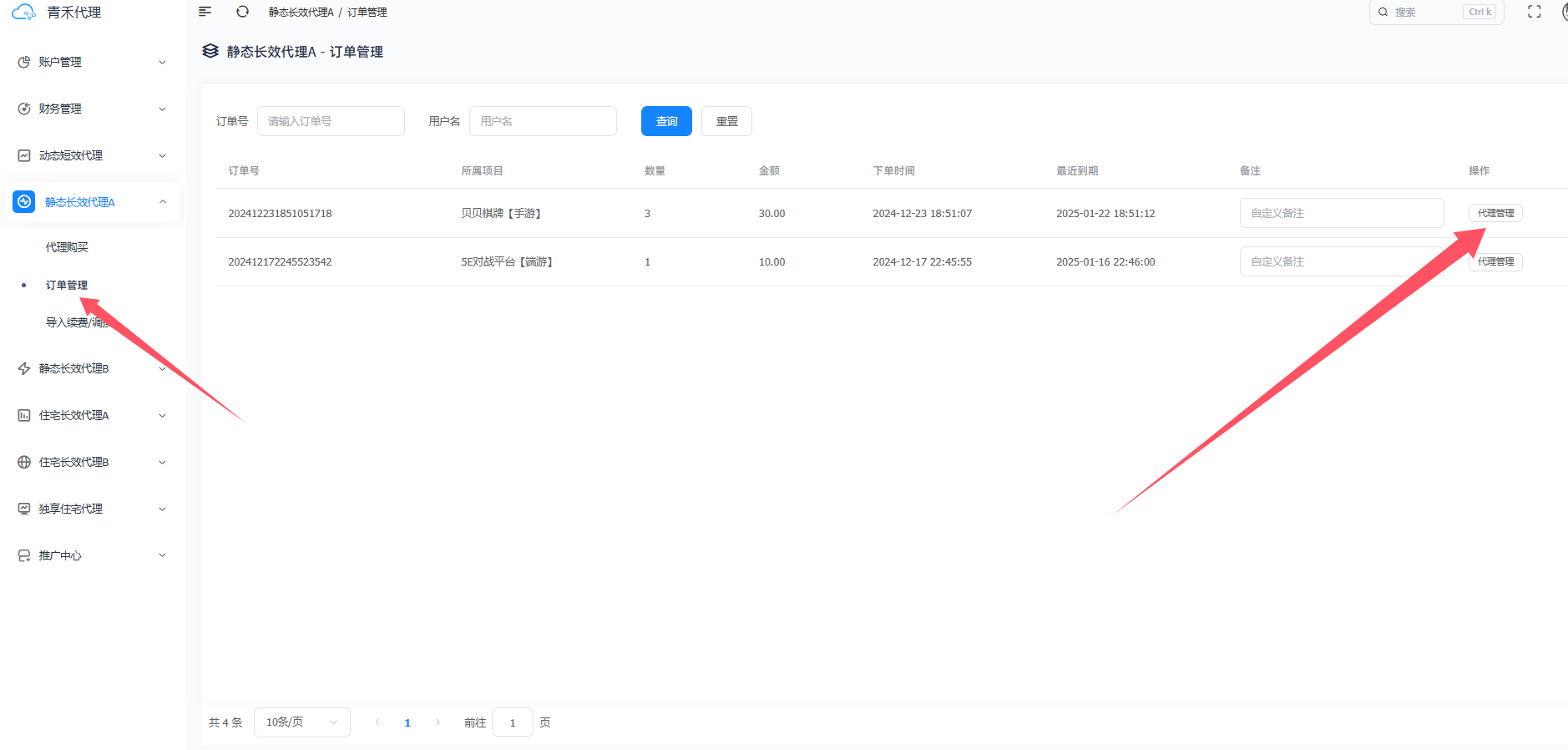Click the 住宅长效代理B globe icon
Image resolution: width=1568 pixels, height=750 pixels.
(x=24, y=462)
